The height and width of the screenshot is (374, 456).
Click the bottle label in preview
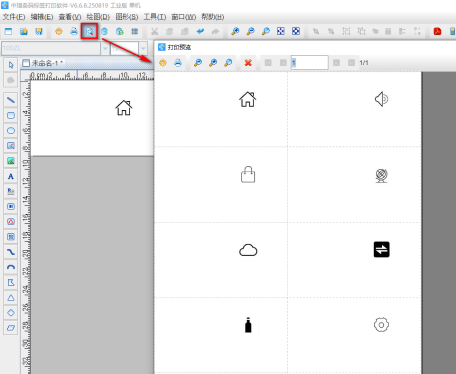(248, 325)
